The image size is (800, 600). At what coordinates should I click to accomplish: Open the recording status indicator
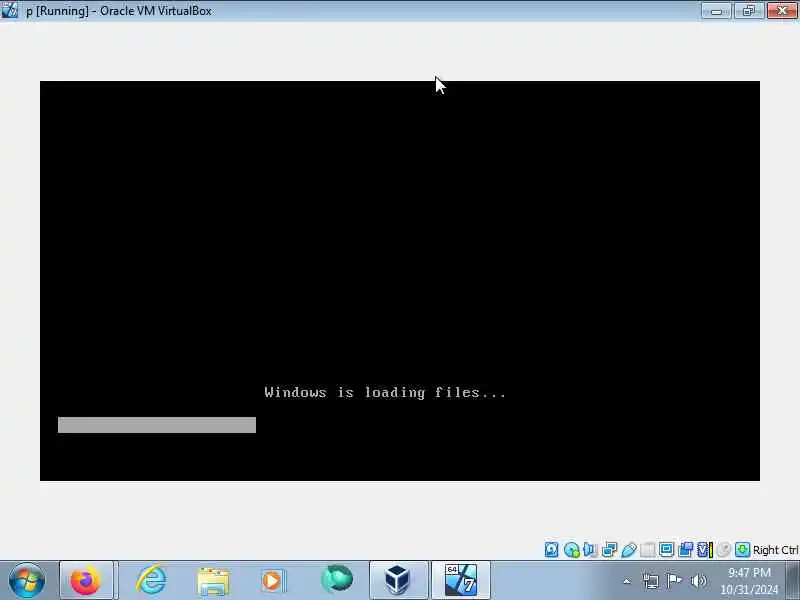685,549
